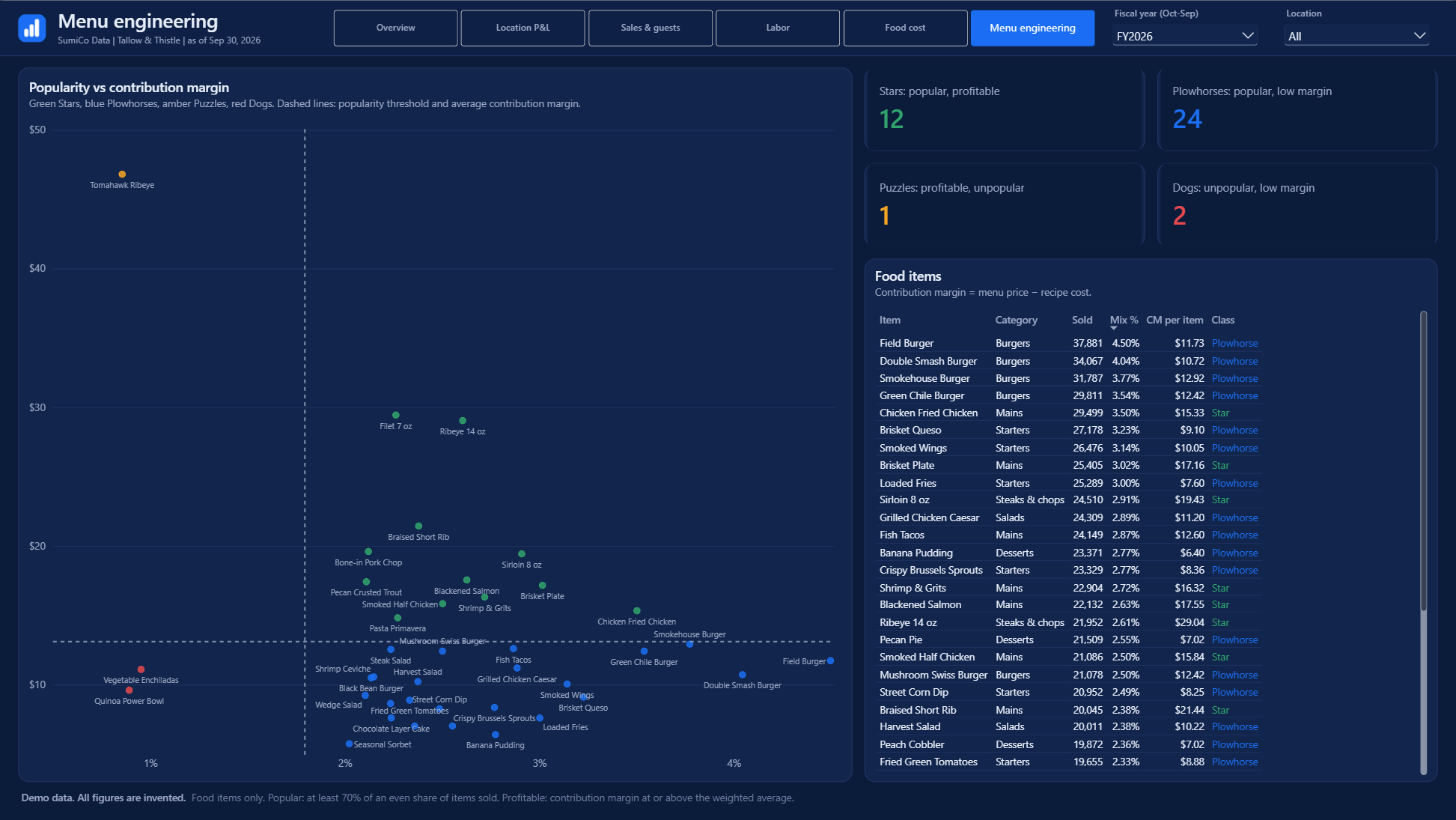Click the $29.04 CM value
The width and height of the screenshot is (1456, 820).
click(1189, 622)
